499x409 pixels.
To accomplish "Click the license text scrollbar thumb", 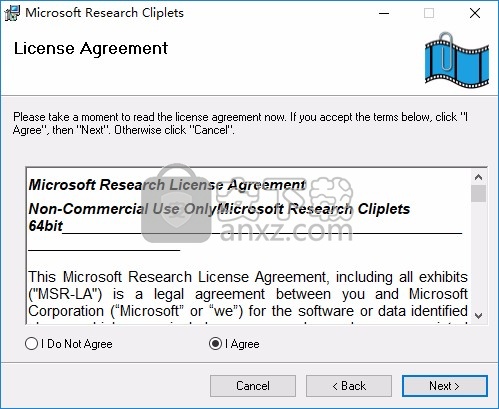I will pos(479,193).
